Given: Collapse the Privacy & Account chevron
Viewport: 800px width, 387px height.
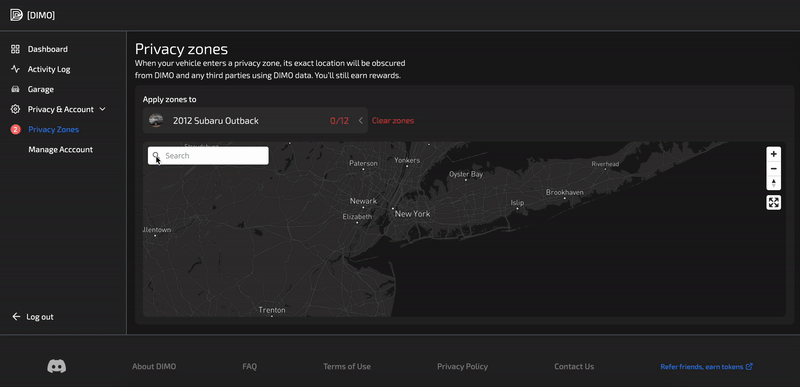Looking at the screenshot, I should 102,109.
